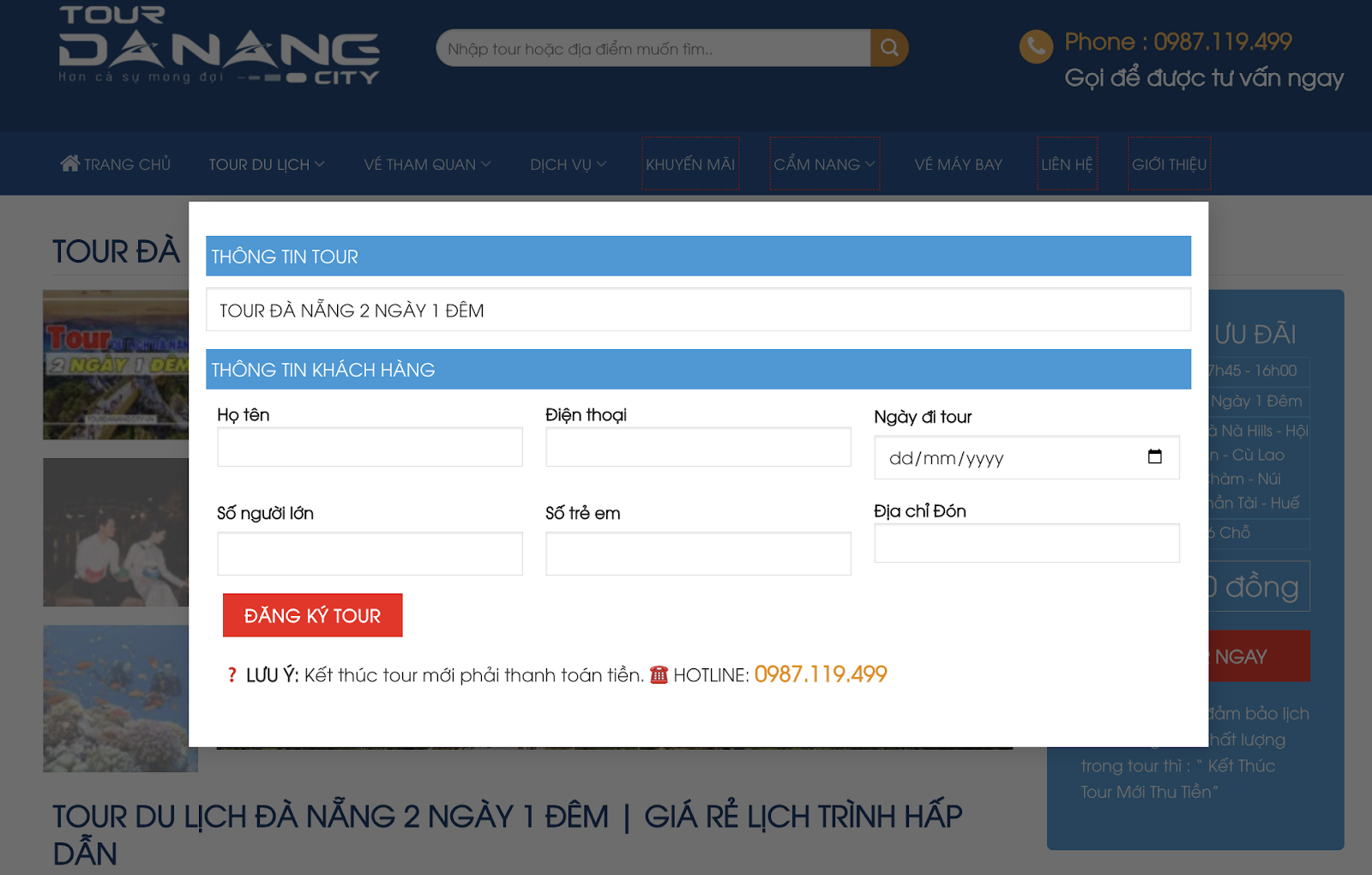Click the tour search text box
The image size is (1372, 875).
(653, 48)
